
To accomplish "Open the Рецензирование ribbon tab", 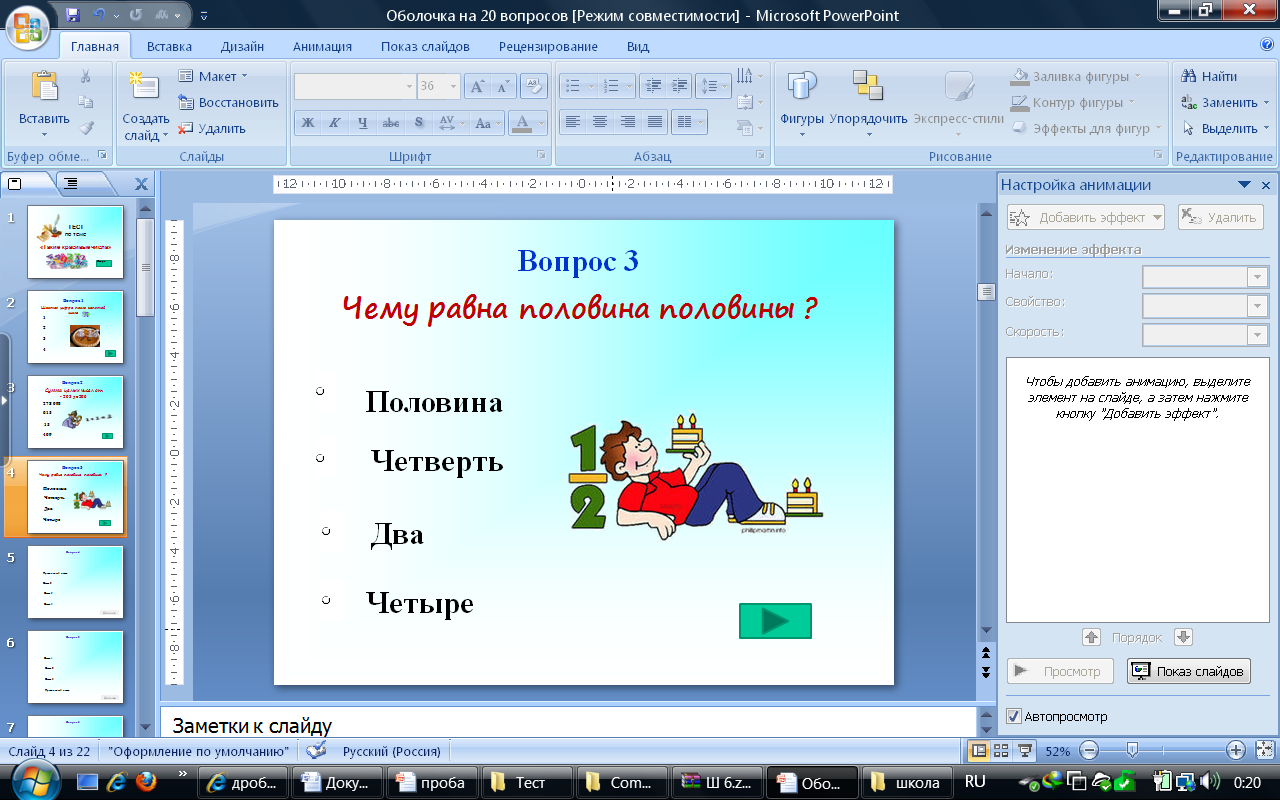I will click(549, 46).
